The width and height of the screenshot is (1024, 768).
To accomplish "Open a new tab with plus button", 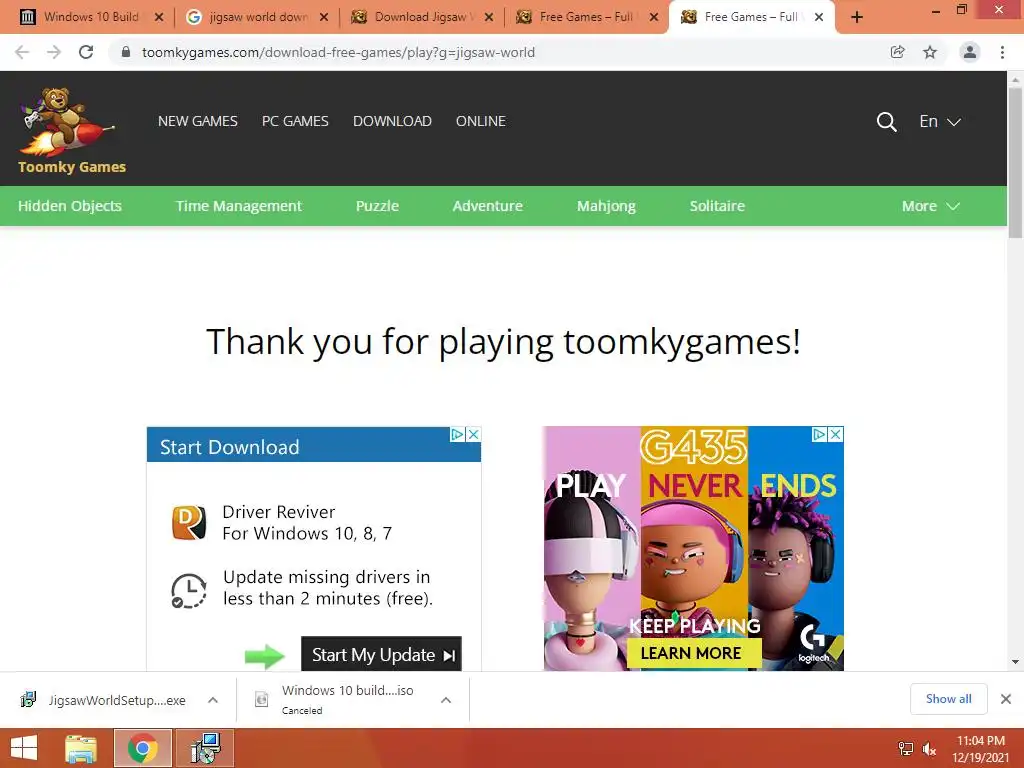I will pyautogui.click(x=857, y=17).
